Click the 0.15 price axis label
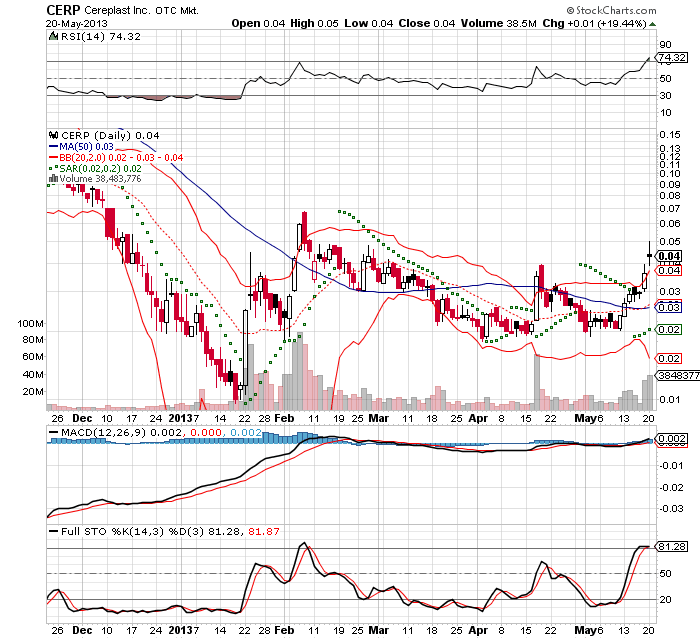The height and width of the screenshot is (639, 700). point(670,134)
